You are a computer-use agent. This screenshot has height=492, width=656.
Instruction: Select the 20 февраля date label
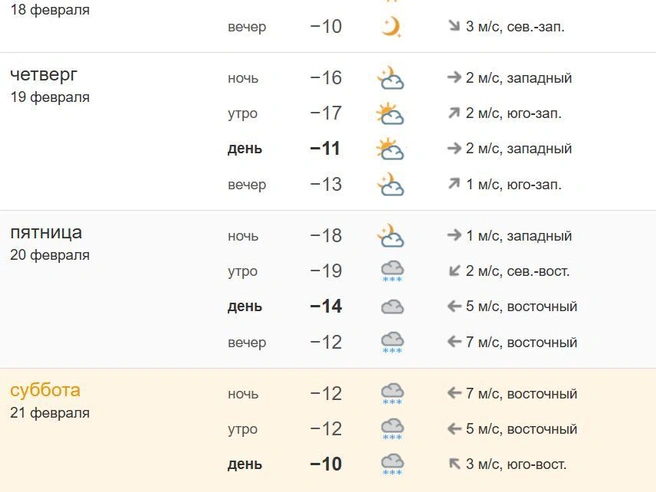[x=50, y=255]
